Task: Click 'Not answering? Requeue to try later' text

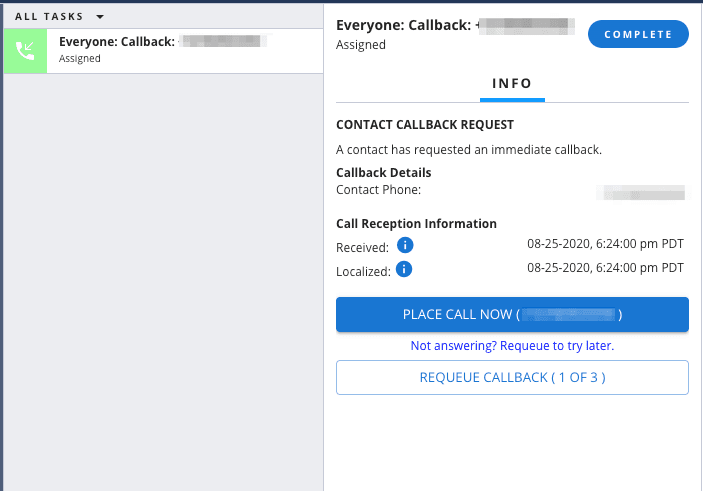Action: tap(512, 346)
